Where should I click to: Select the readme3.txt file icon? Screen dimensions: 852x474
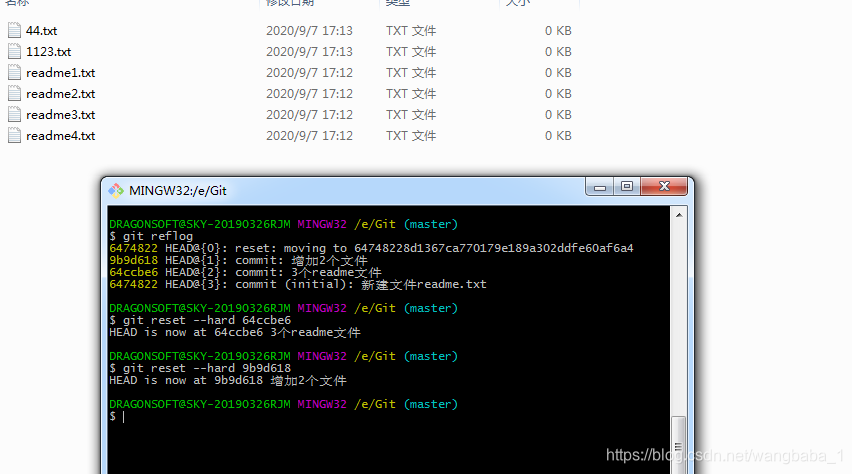point(15,115)
